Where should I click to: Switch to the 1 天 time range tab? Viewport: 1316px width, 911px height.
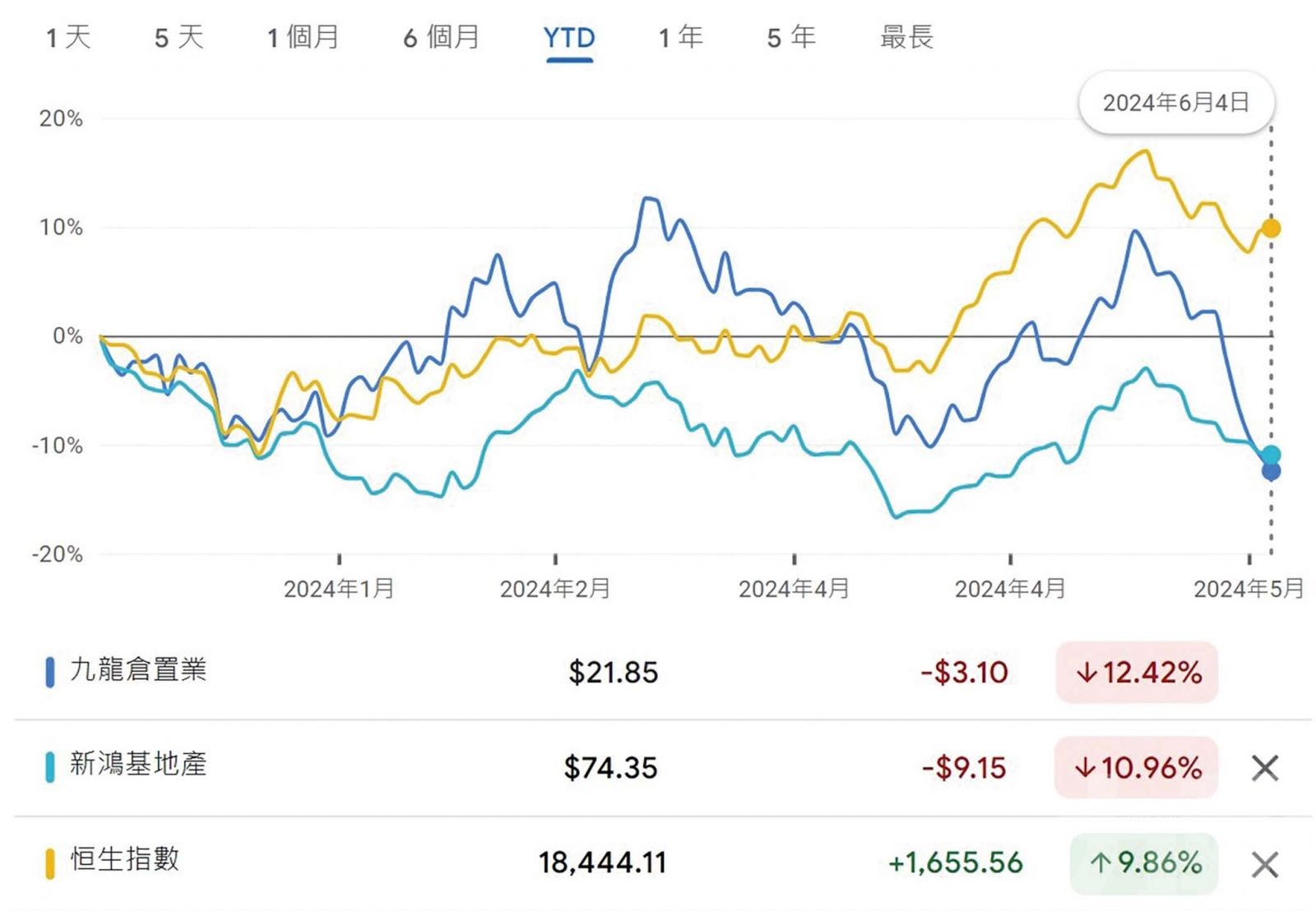coord(68,37)
